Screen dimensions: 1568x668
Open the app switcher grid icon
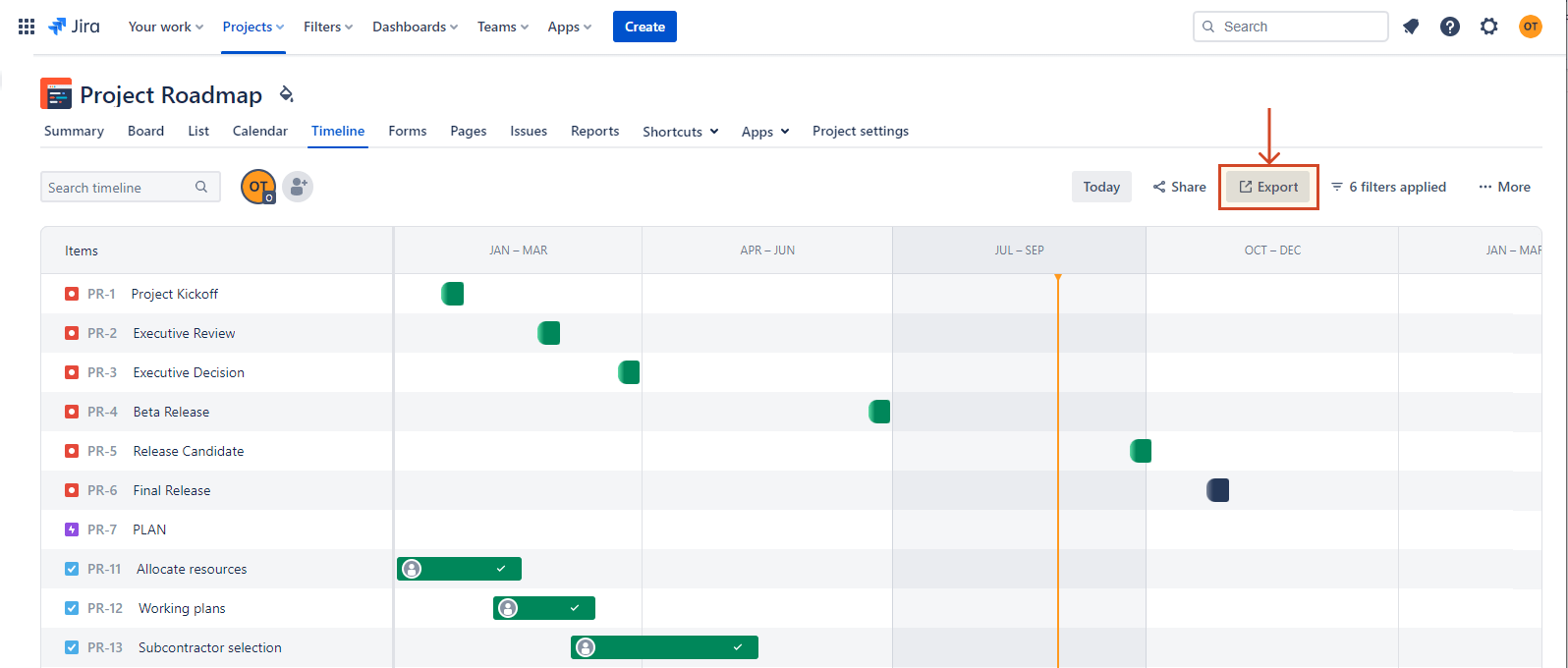click(x=27, y=27)
